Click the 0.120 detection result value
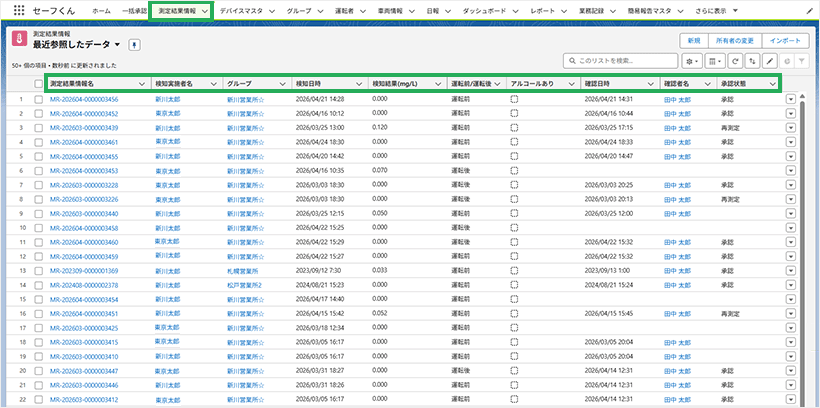The image size is (820, 408). [x=379, y=128]
